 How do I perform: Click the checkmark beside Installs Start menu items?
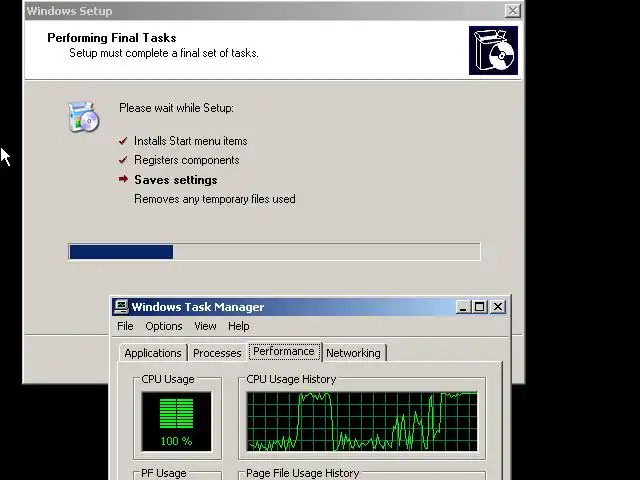(x=123, y=141)
